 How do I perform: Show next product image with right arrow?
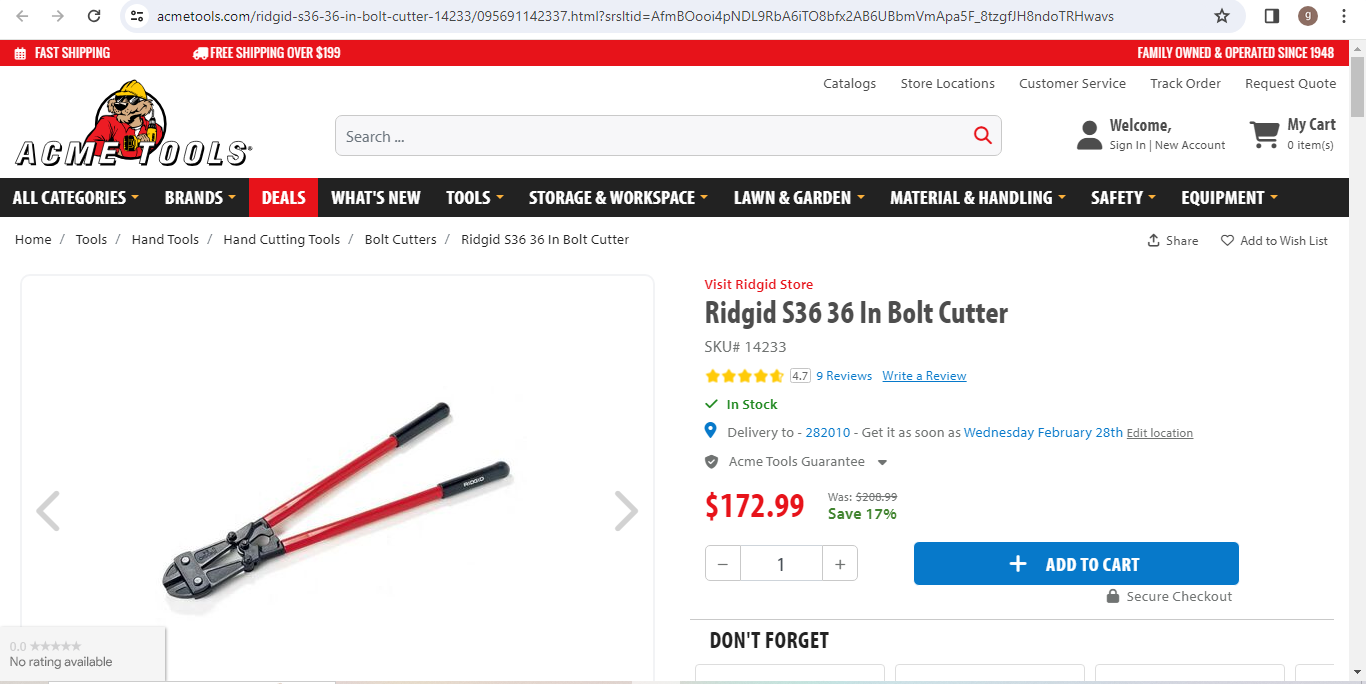coord(625,511)
